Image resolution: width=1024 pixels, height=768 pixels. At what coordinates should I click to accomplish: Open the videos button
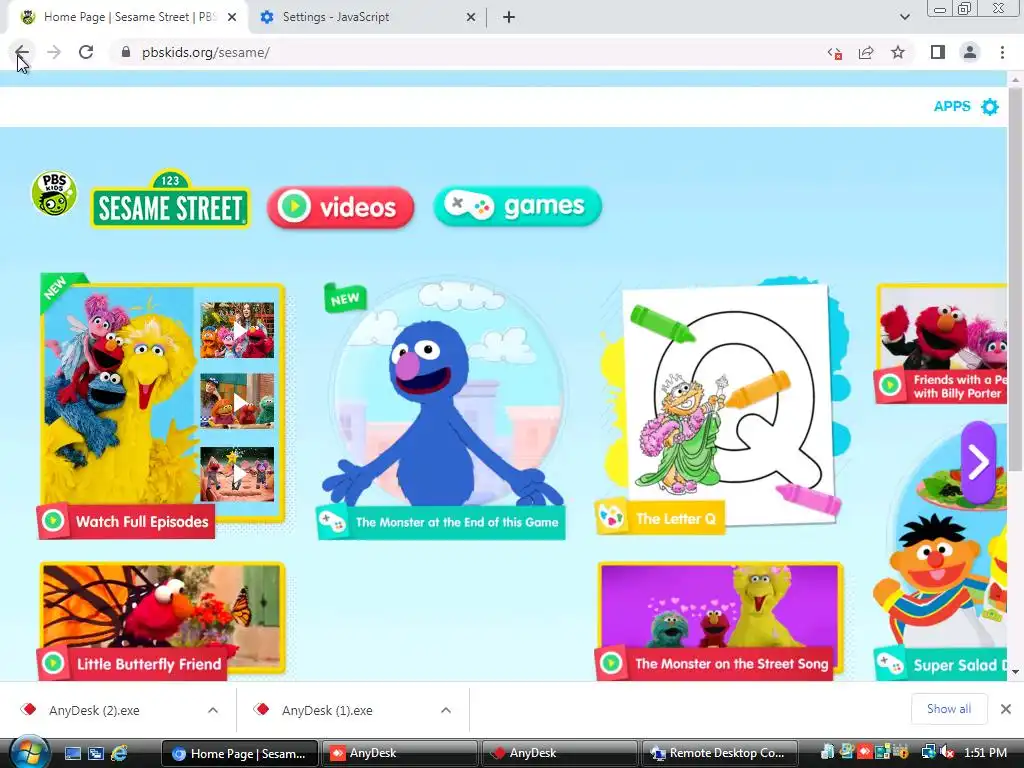[340, 207]
